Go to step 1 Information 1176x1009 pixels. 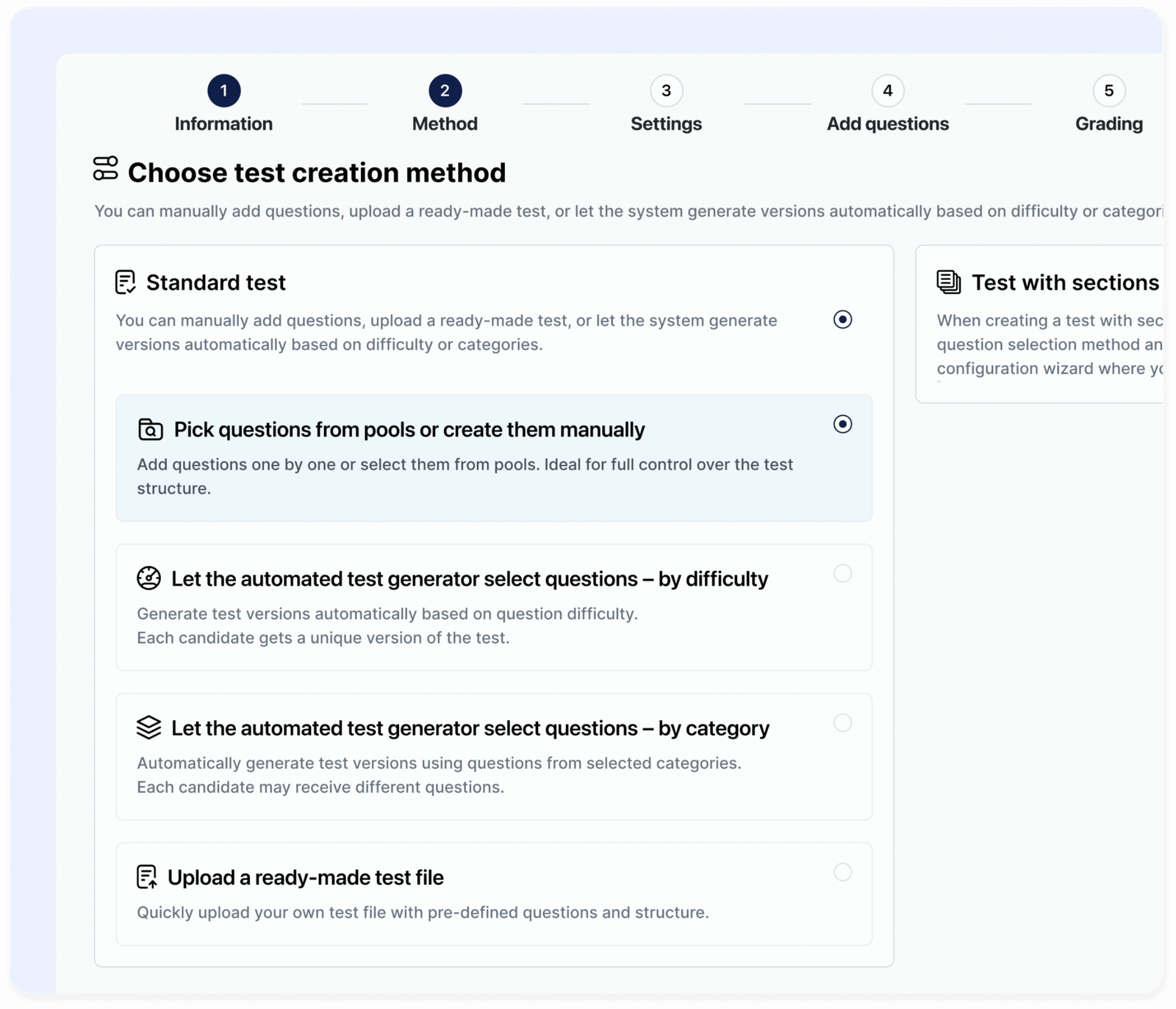click(x=223, y=91)
